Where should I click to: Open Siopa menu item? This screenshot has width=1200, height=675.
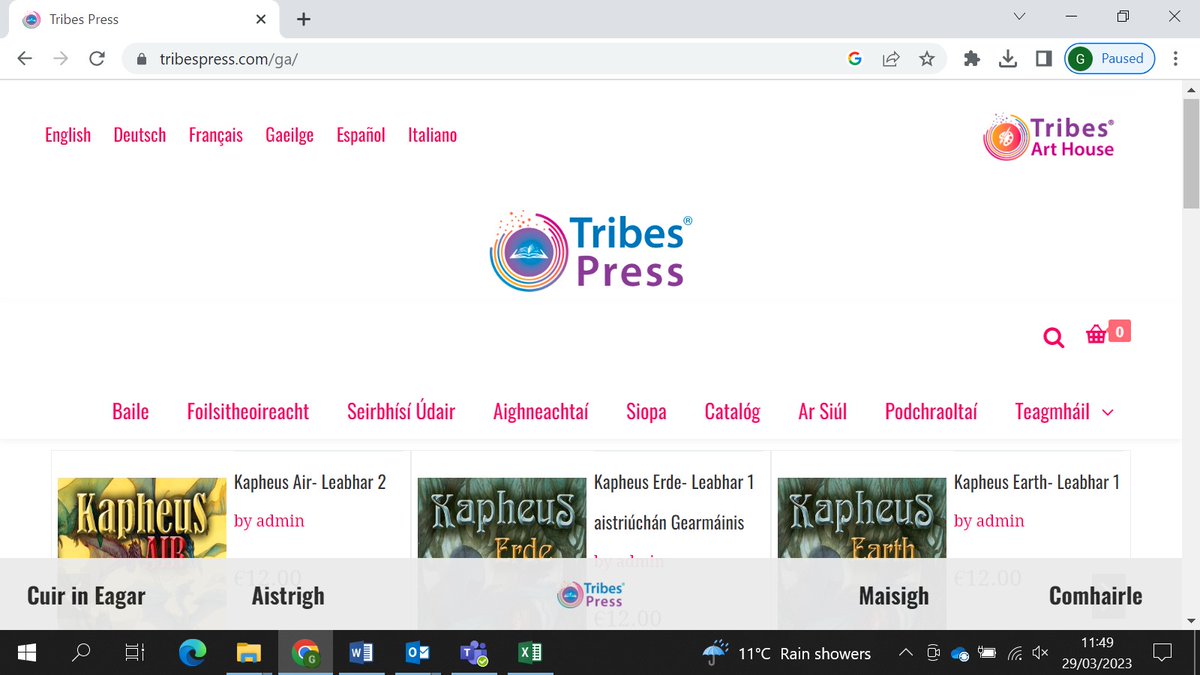coord(646,411)
